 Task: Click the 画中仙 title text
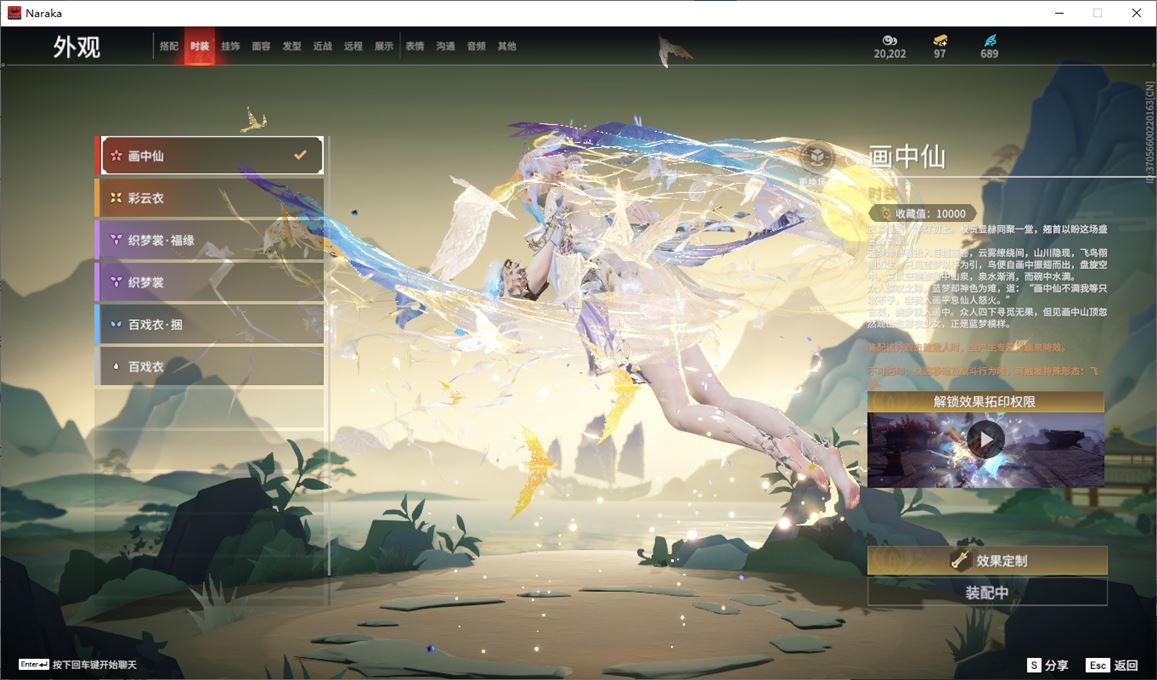tap(907, 156)
